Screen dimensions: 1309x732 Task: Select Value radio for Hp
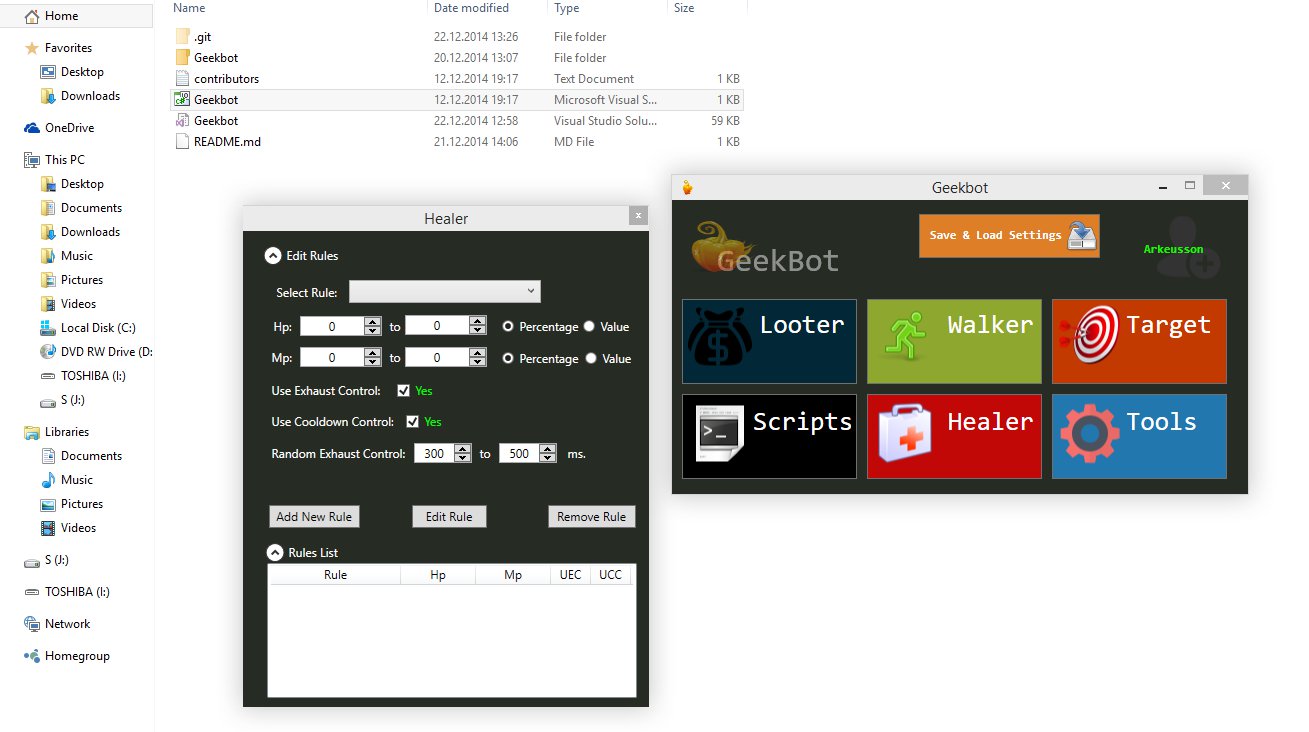click(589, 326)
